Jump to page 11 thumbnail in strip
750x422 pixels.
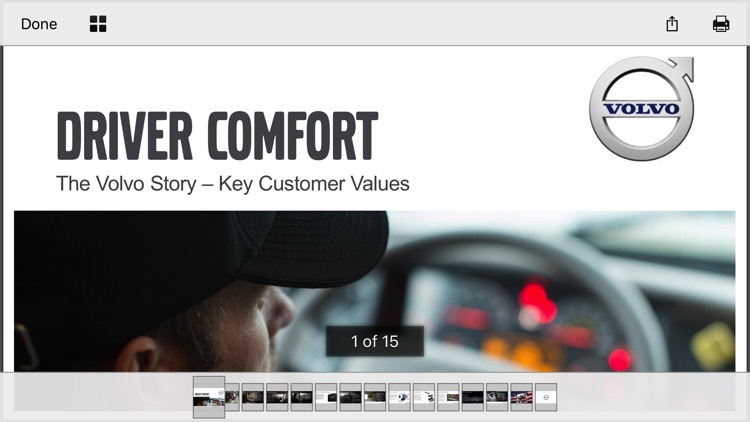click(x=448, y=397)
